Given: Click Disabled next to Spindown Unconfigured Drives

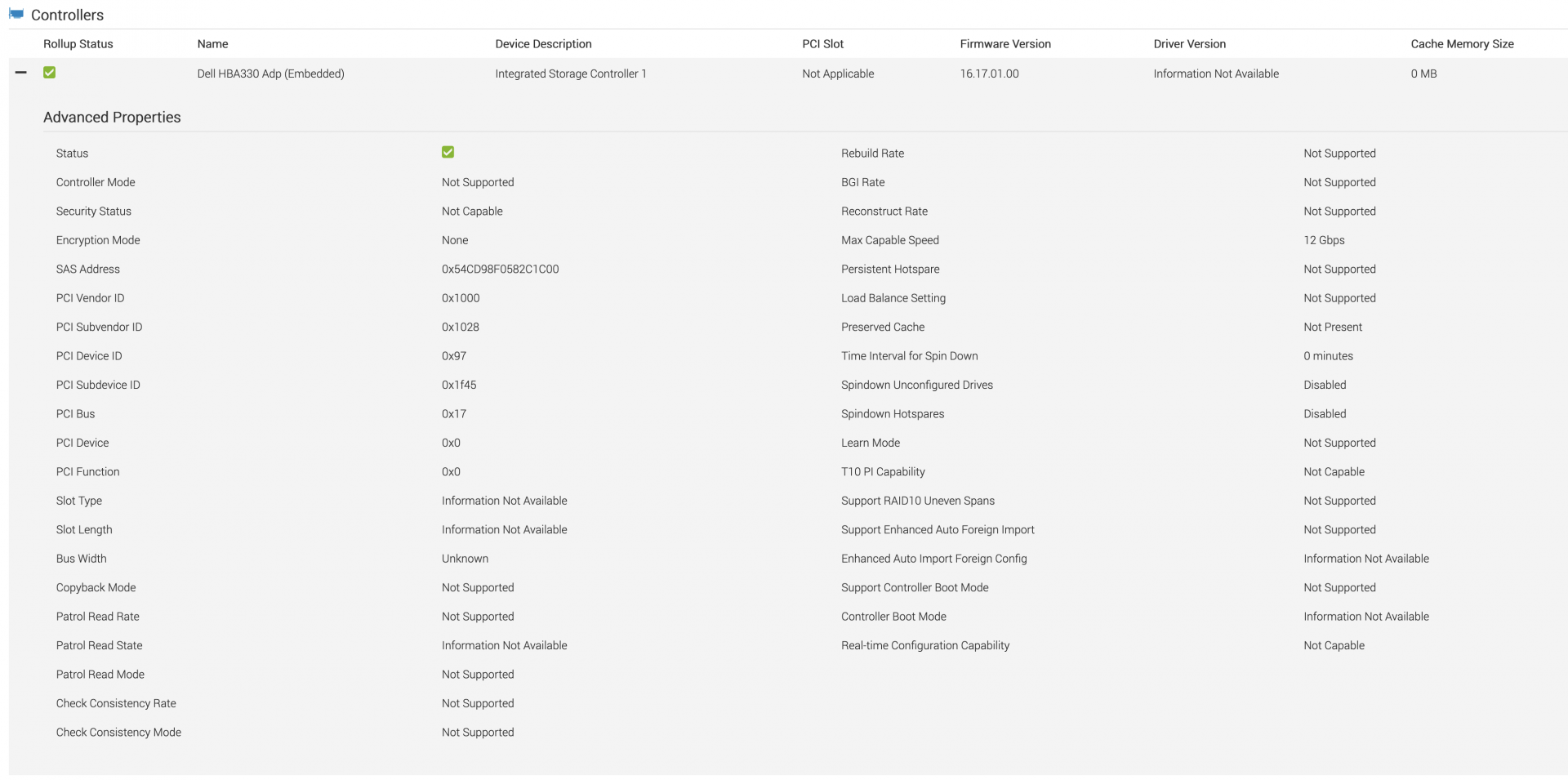Looking at the screenshot, I should [1325, 385].
